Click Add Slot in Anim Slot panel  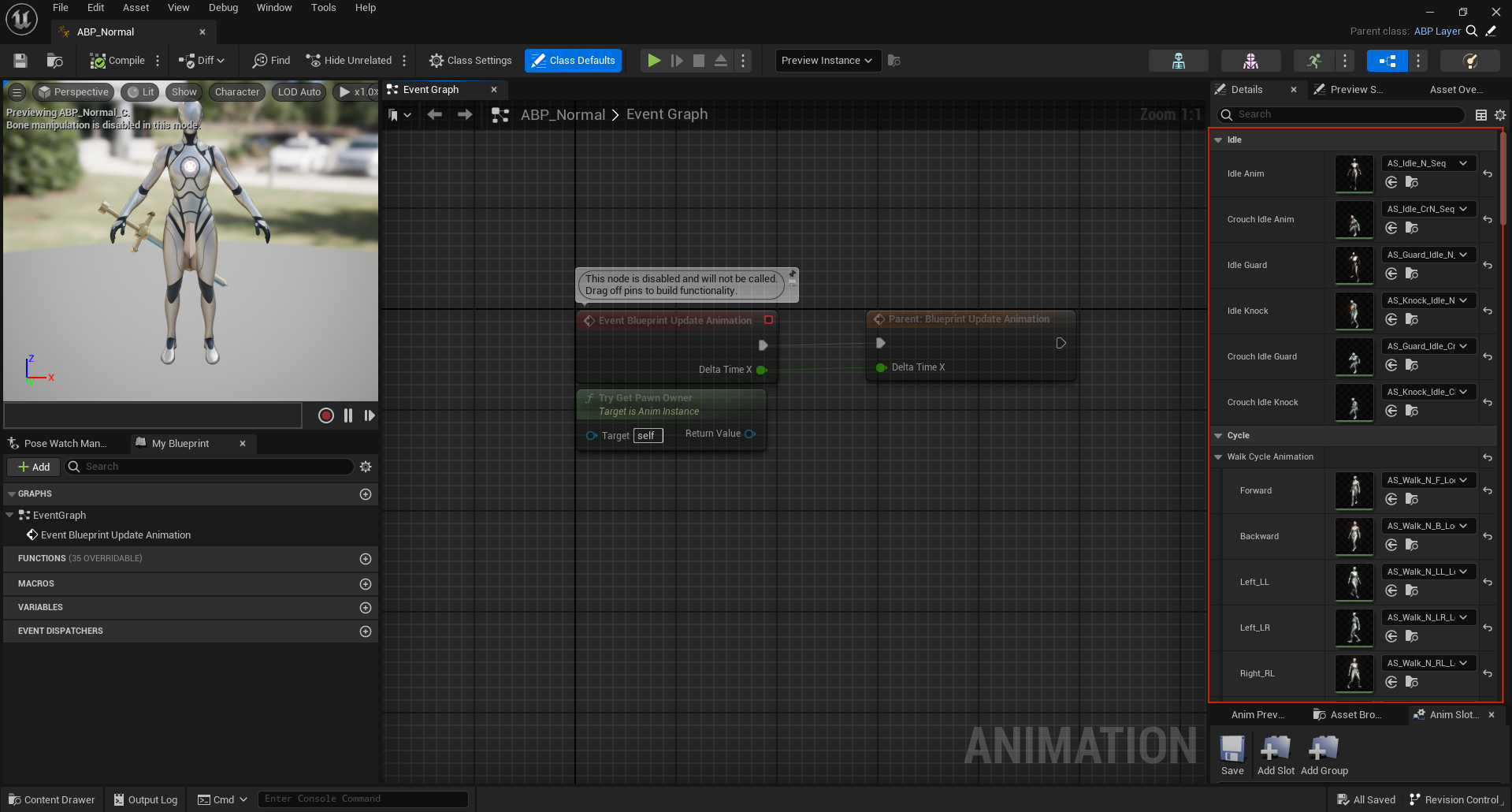pos(1276,755)
